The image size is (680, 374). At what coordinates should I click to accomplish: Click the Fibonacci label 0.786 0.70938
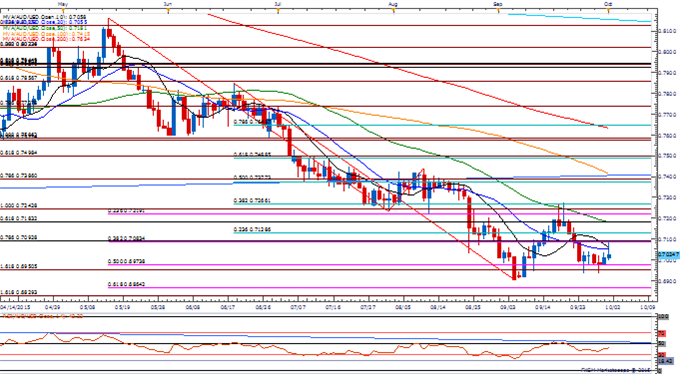click(x=19, y=237)
